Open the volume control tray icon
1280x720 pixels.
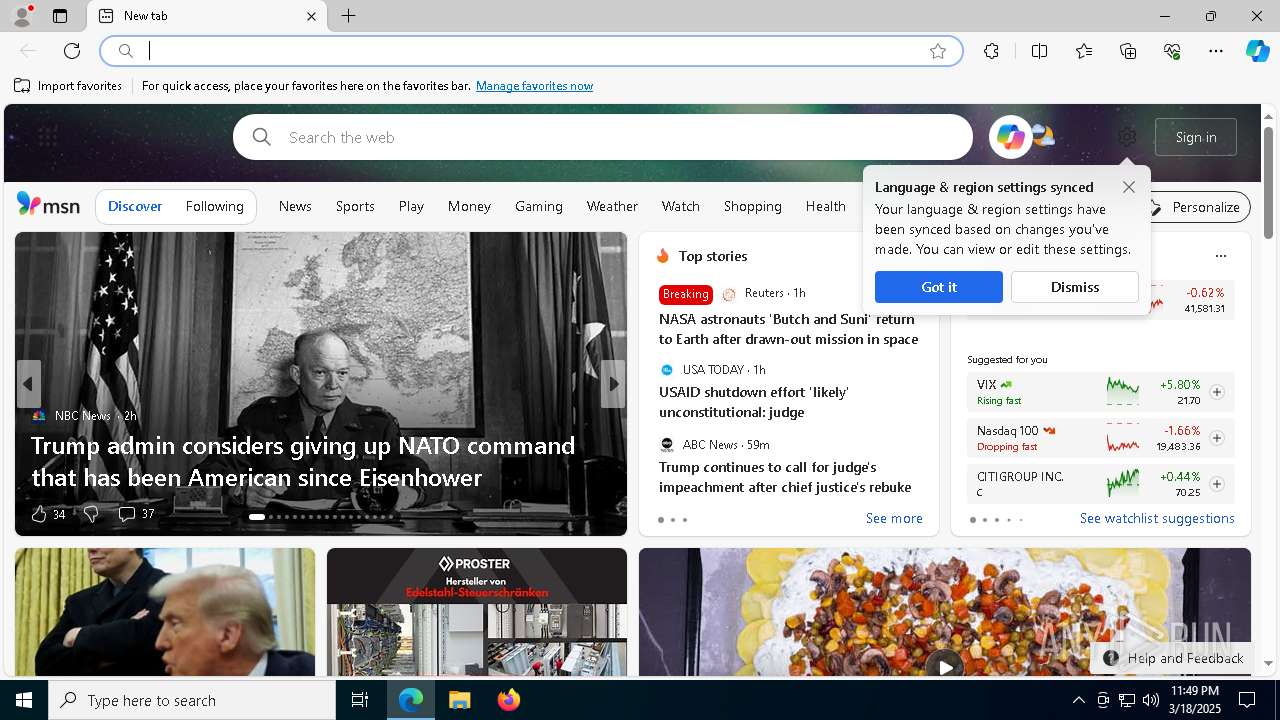coord(1151,700)
